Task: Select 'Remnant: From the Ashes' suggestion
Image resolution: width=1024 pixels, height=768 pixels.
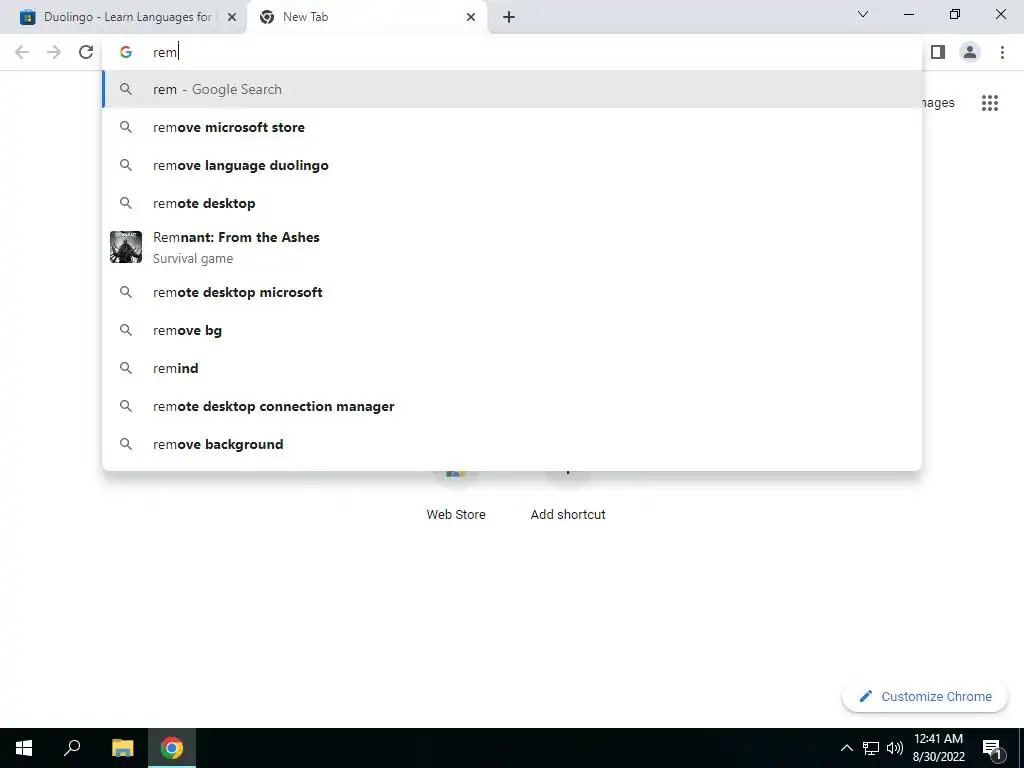Action: [513, 248]
